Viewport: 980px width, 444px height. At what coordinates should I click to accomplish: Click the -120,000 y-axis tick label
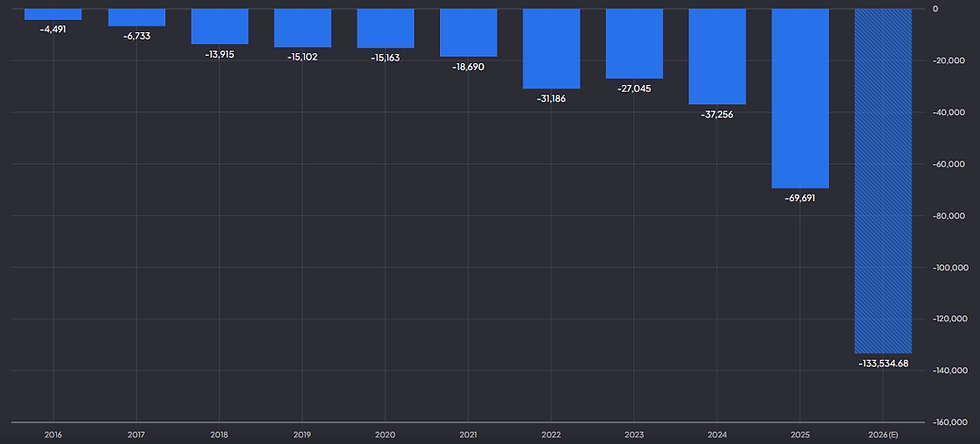[x=951, y=319]
